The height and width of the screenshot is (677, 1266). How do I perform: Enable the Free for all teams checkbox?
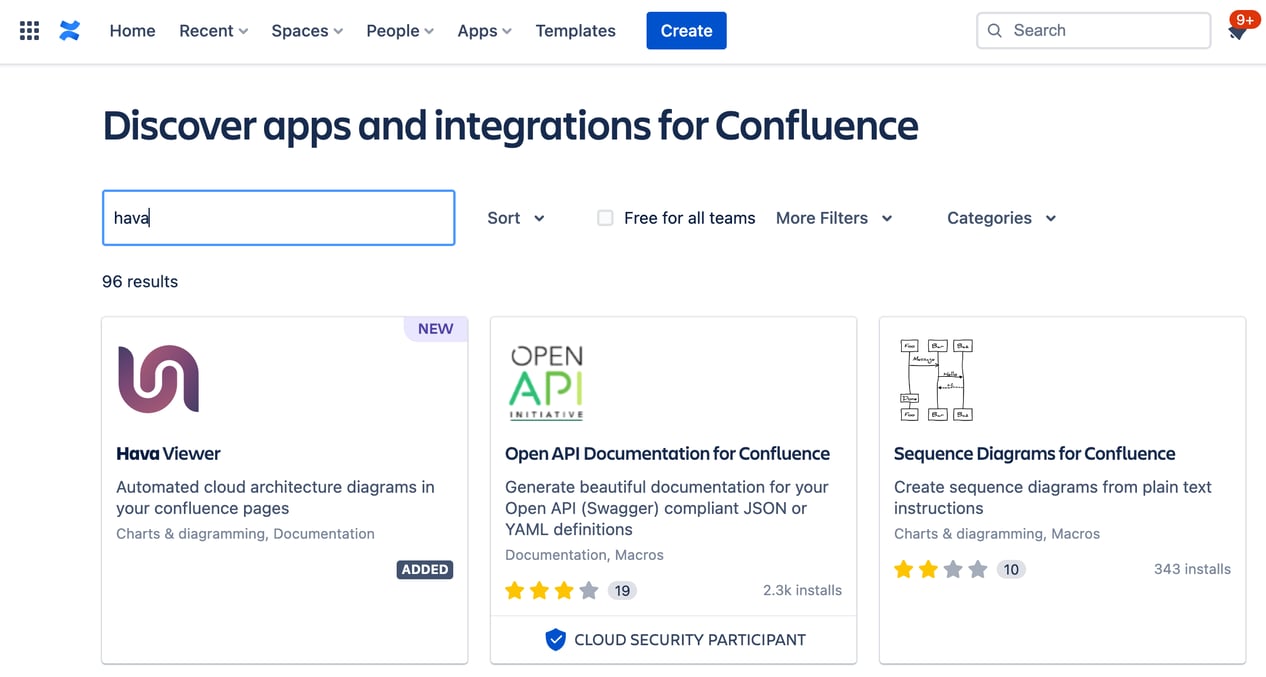[x=605, y=217]
